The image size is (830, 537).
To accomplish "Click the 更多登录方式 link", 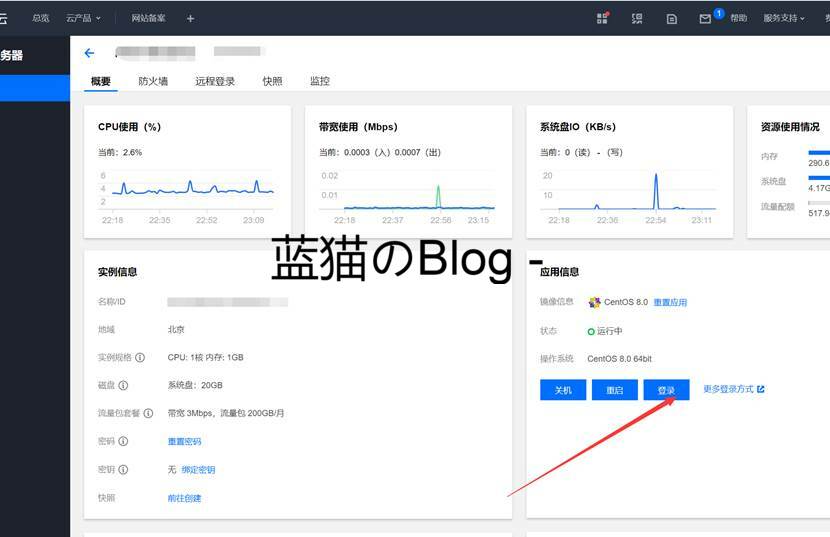I will (x=733, y=389).
